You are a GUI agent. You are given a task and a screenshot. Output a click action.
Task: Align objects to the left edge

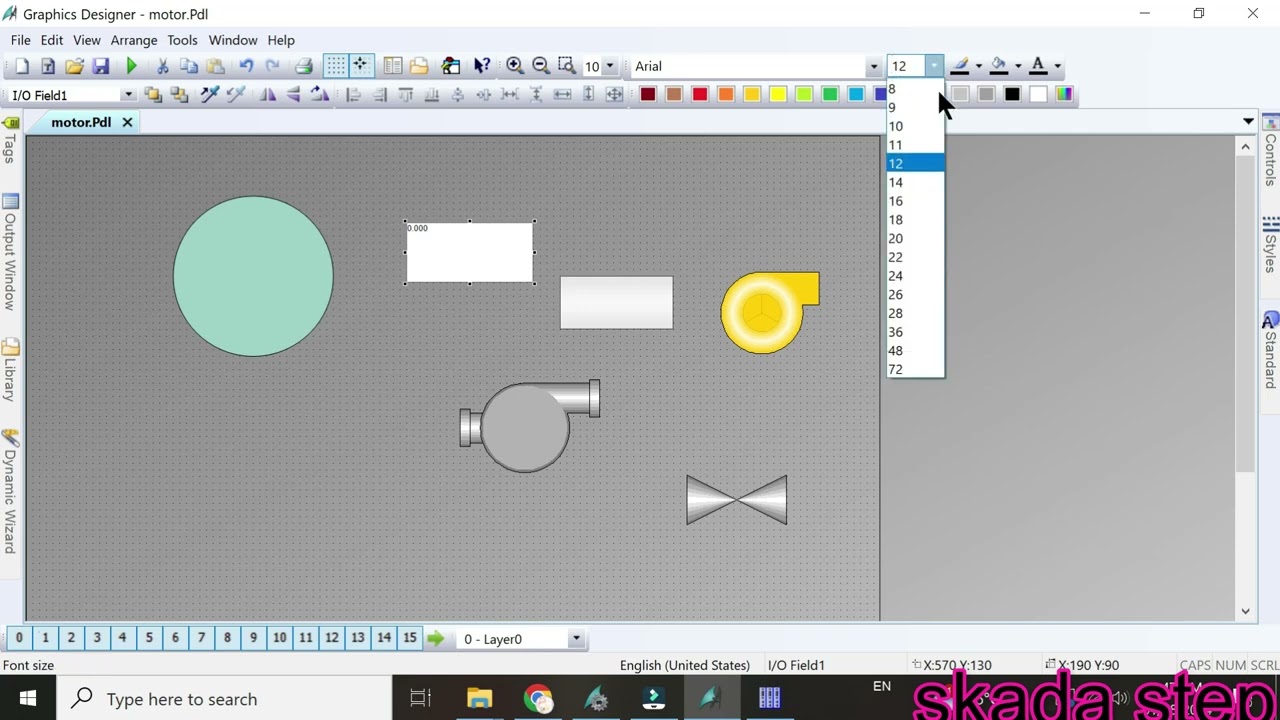click(x=353, y=94)
